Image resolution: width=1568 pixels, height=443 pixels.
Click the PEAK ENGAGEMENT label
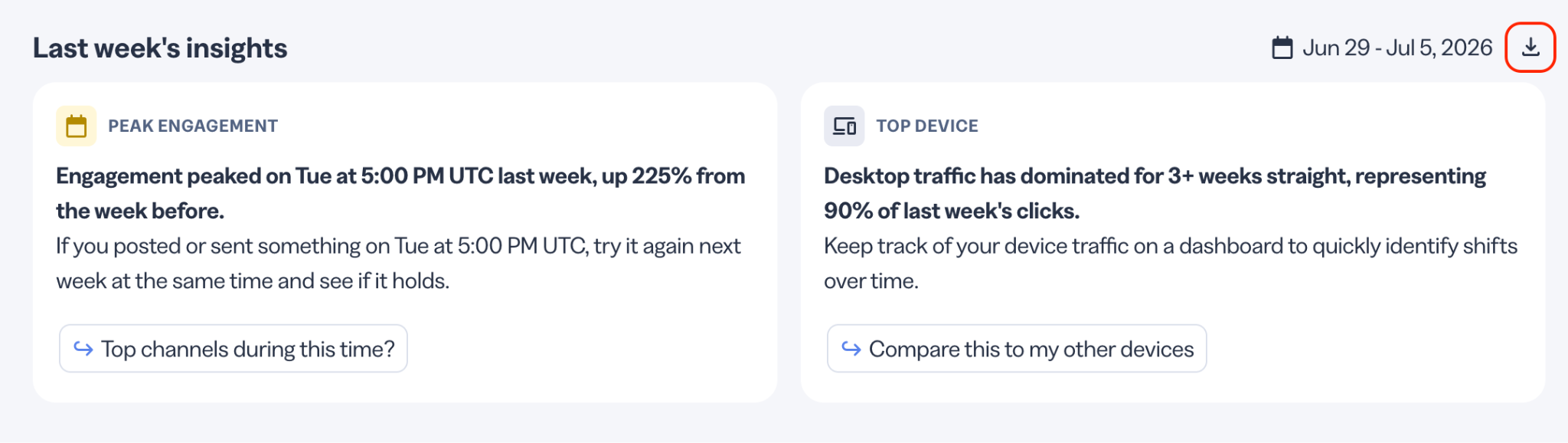(193, 126)
